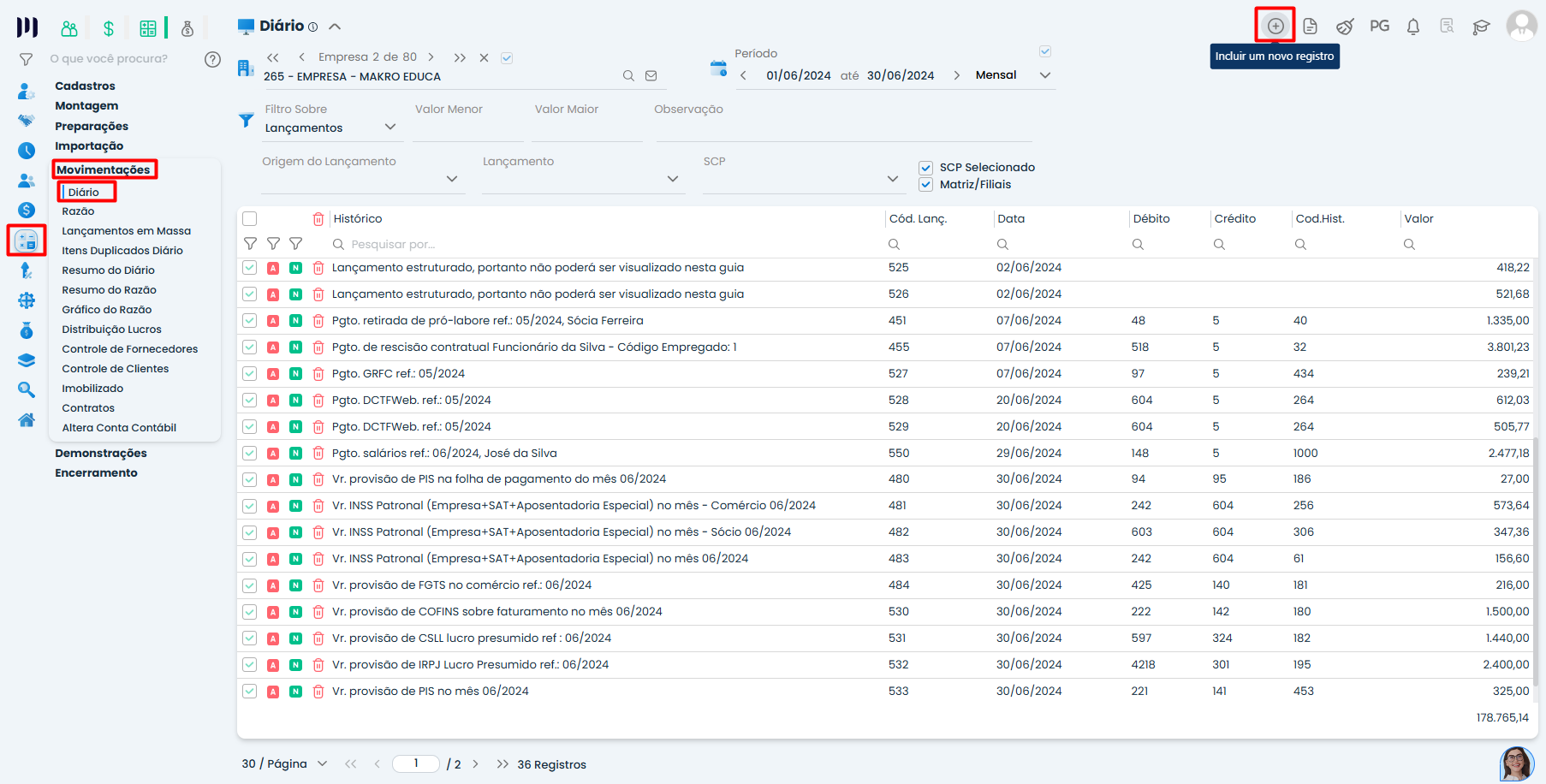The image size is (1546, 784).
Task: Click the PG icon in top toolbar
Action: pos(1378,26)
